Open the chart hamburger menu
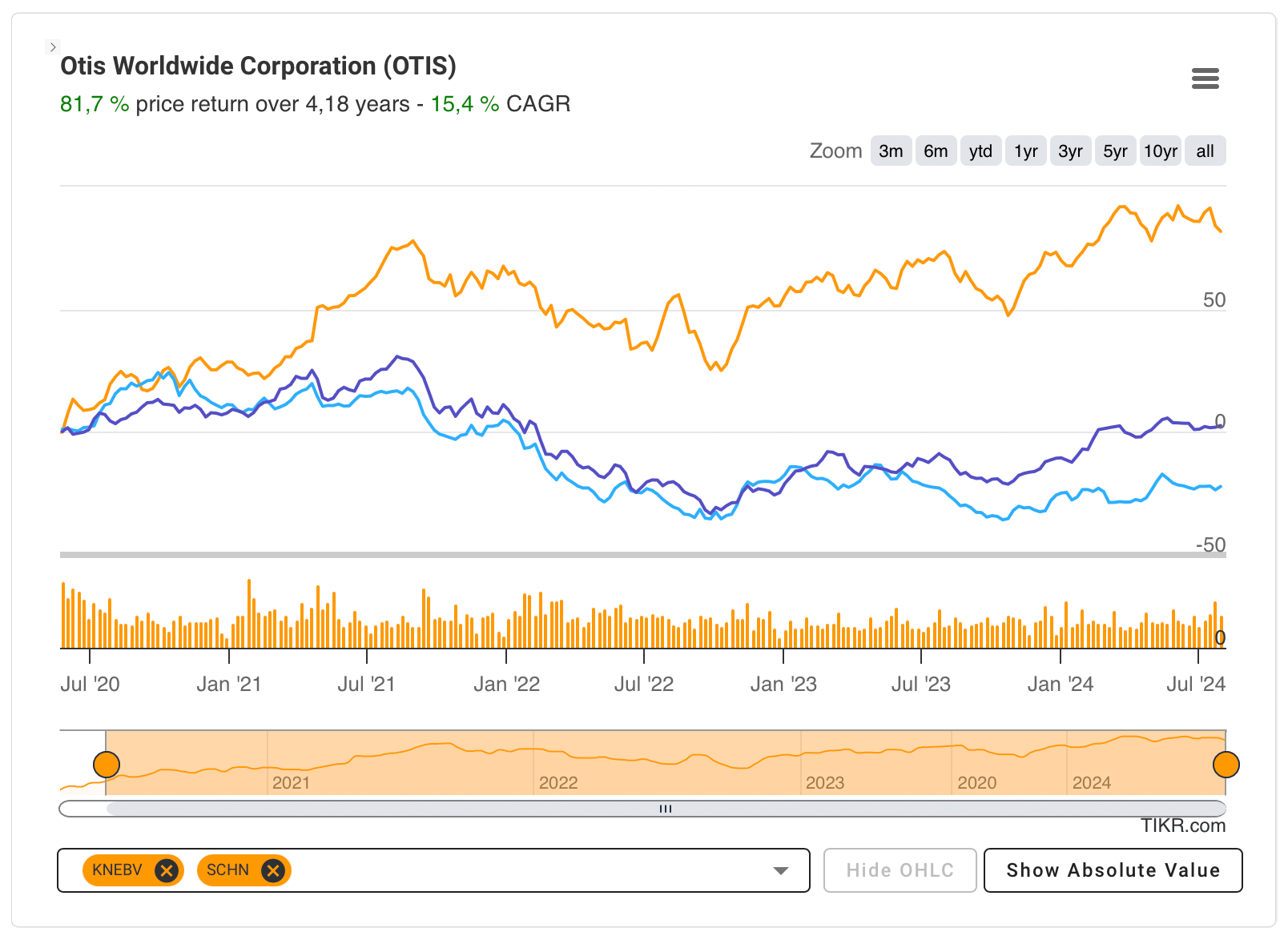Screen dimensions: 1288x940 [1205, 78]
